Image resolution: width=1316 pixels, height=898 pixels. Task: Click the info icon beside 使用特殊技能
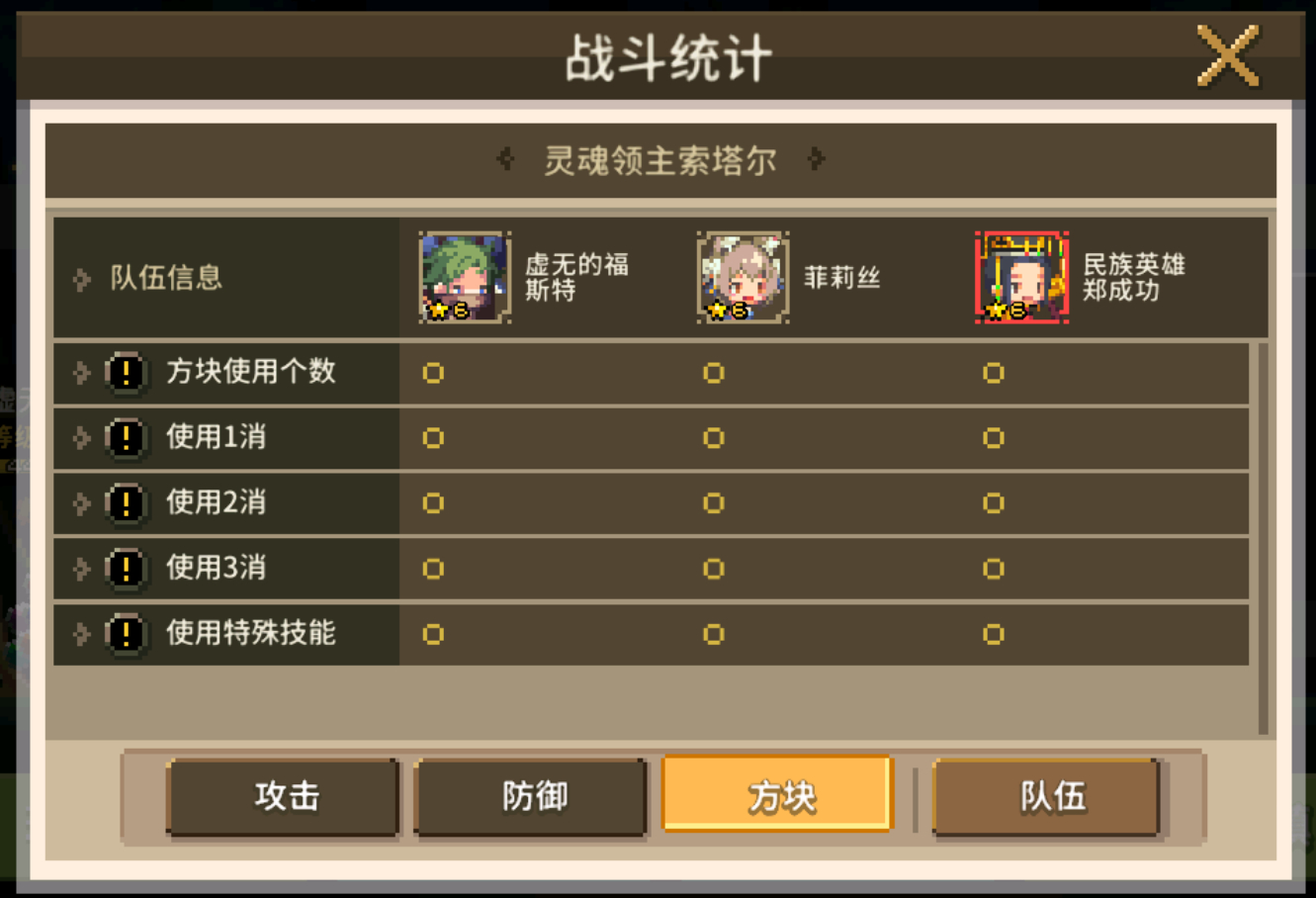point(126,634)
